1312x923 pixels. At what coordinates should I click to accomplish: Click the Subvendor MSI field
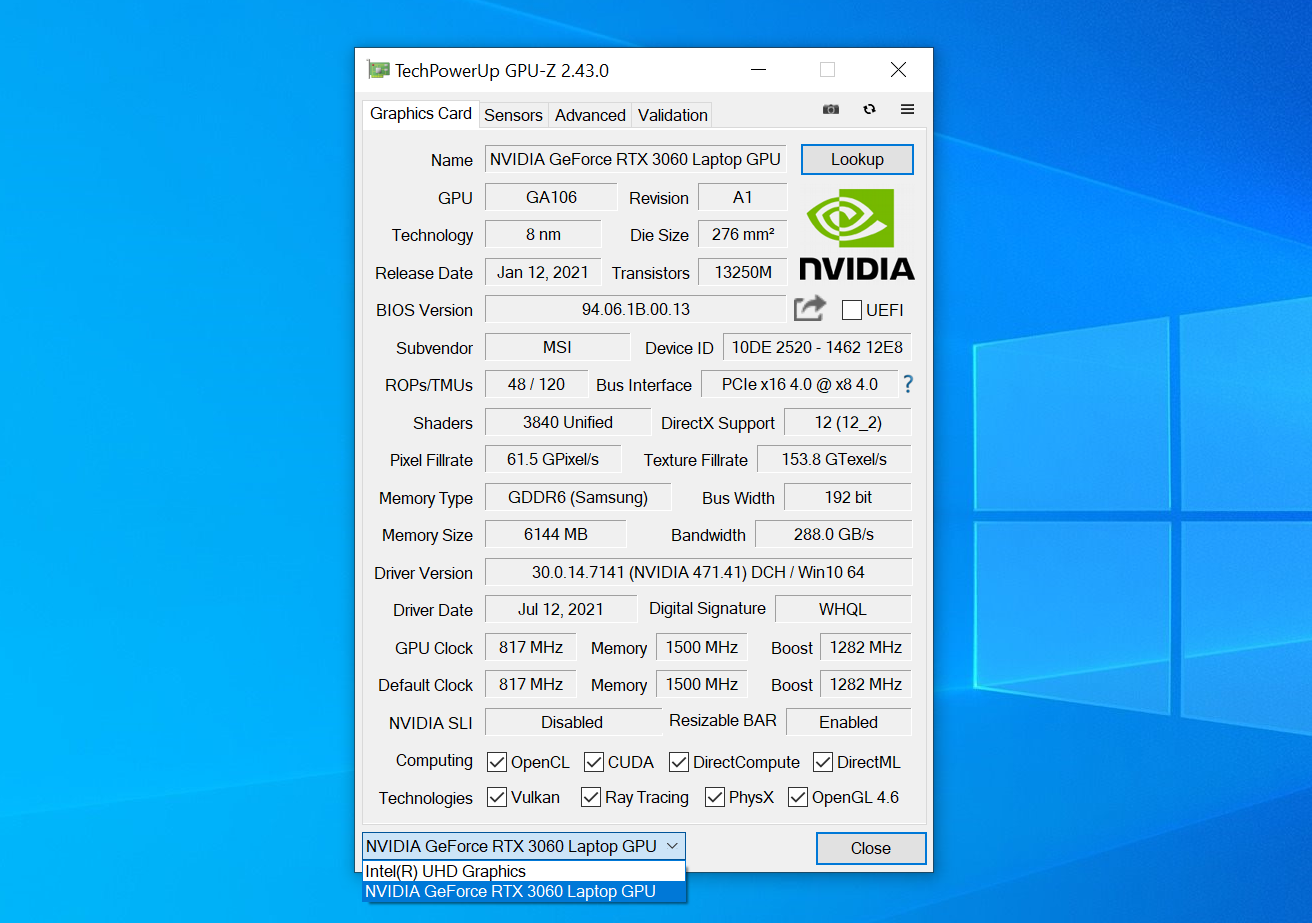point(557,347)
